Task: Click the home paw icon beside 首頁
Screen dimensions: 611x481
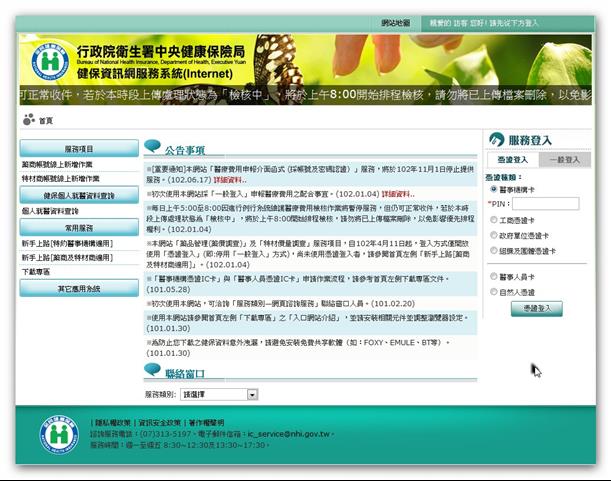Action: click(27, 120)
